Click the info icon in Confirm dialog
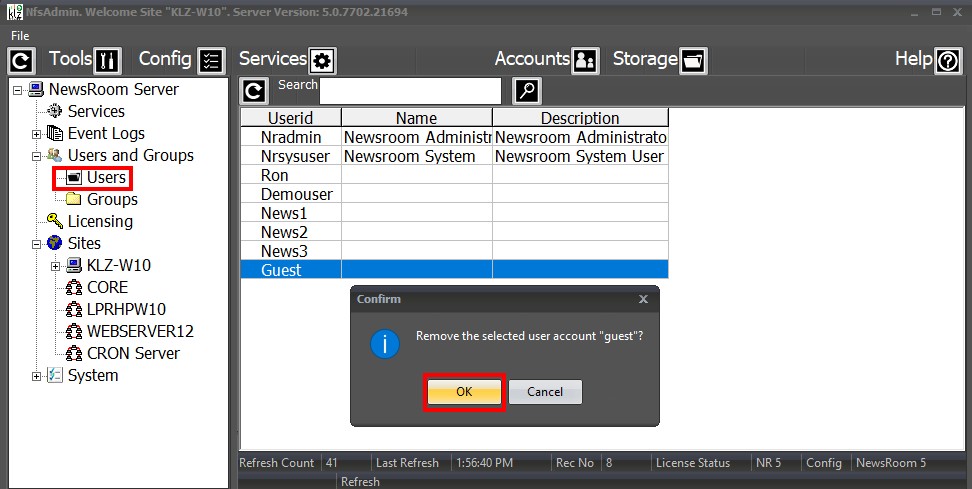 [384, 344]
